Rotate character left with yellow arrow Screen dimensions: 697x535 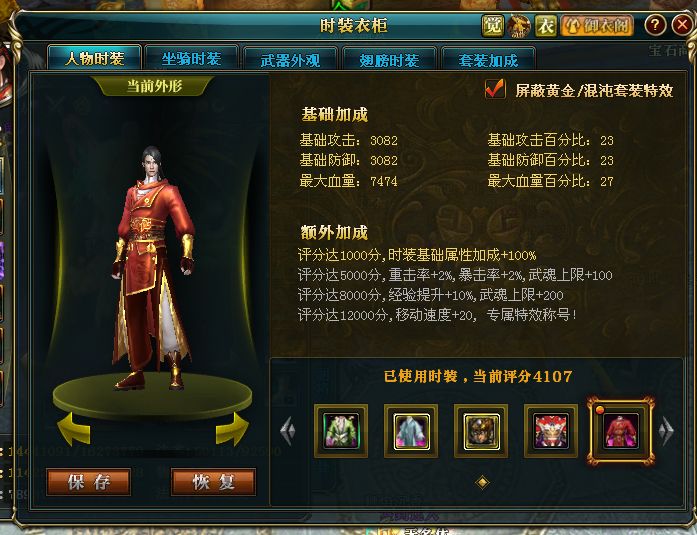74,429
